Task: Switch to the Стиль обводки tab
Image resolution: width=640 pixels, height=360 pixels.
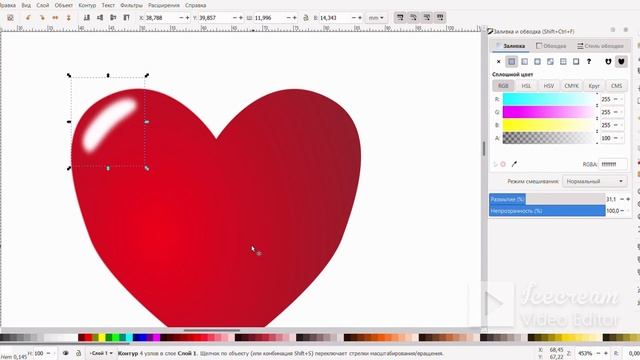Action: pyautogui.click(x=600, y=46)
